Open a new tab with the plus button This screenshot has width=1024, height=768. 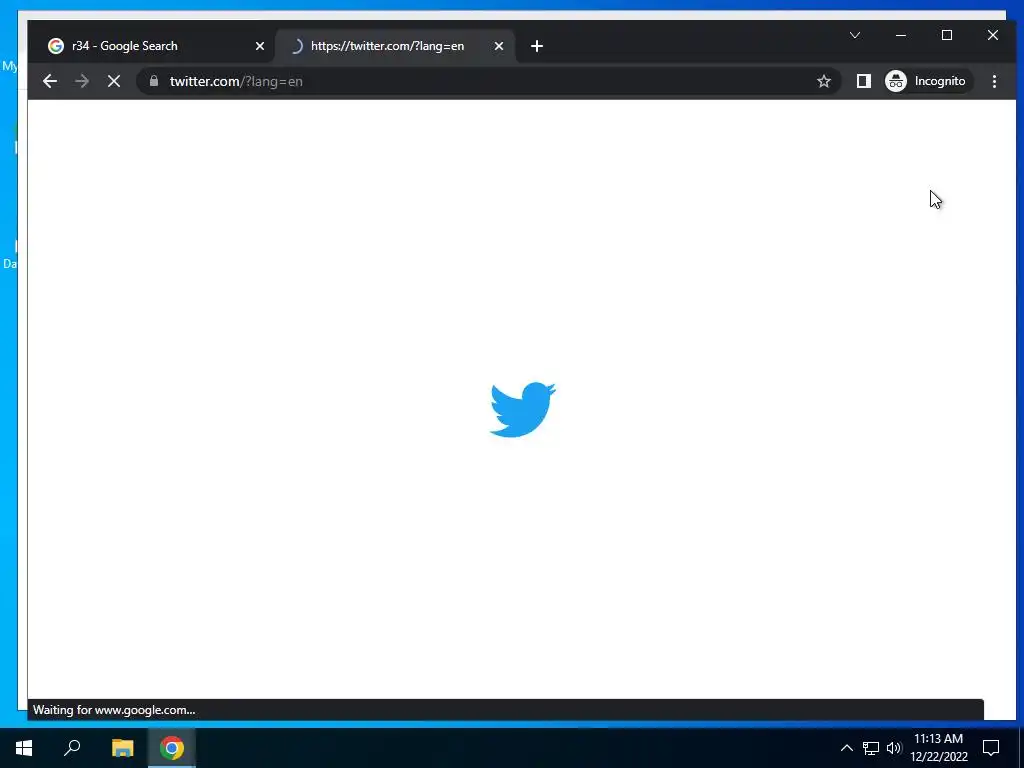coord(537,46)
